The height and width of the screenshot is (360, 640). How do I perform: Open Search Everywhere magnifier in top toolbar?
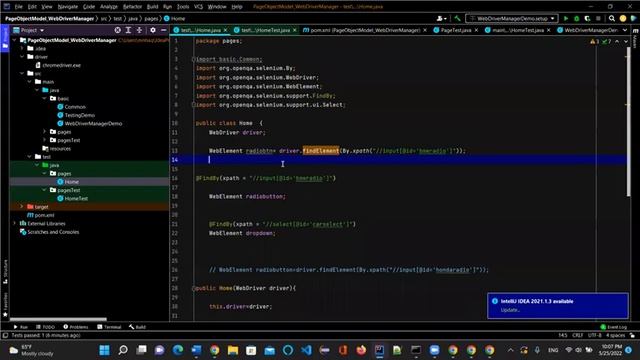click(611, 18)
